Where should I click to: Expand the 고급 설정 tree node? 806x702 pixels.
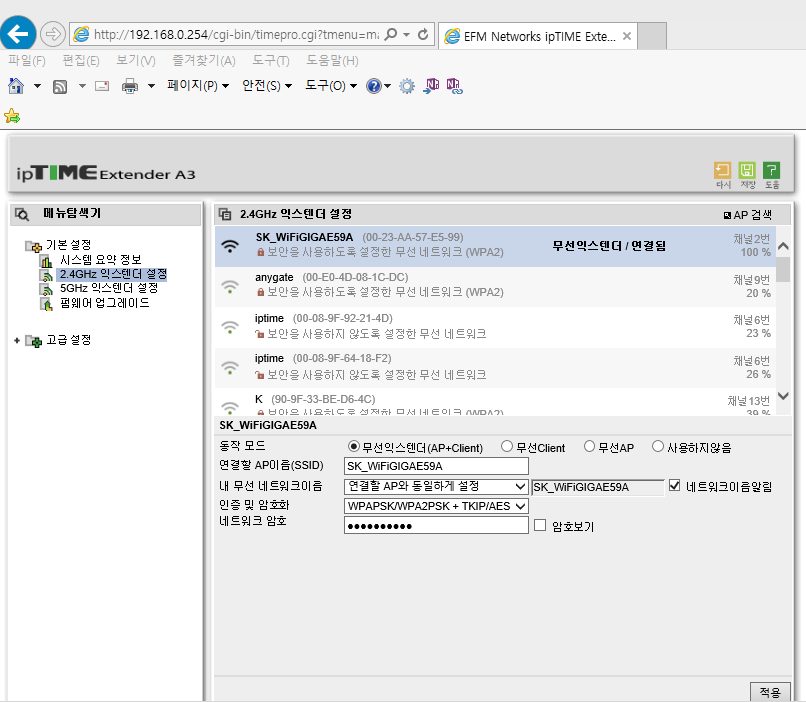pyautogui.click(x=17, y=340)
